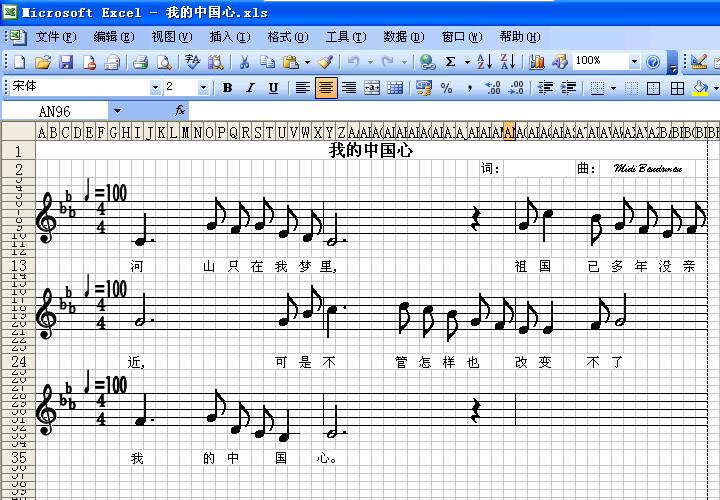
Task: Open the zoom 100% dropdown
Action: 634,61
